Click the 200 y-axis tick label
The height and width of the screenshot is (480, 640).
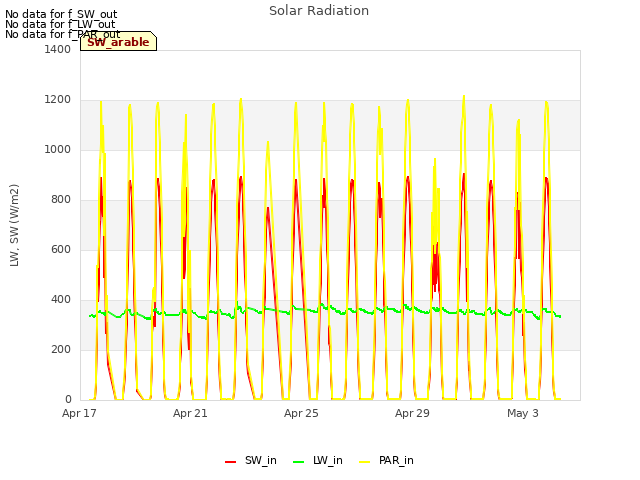61,349
